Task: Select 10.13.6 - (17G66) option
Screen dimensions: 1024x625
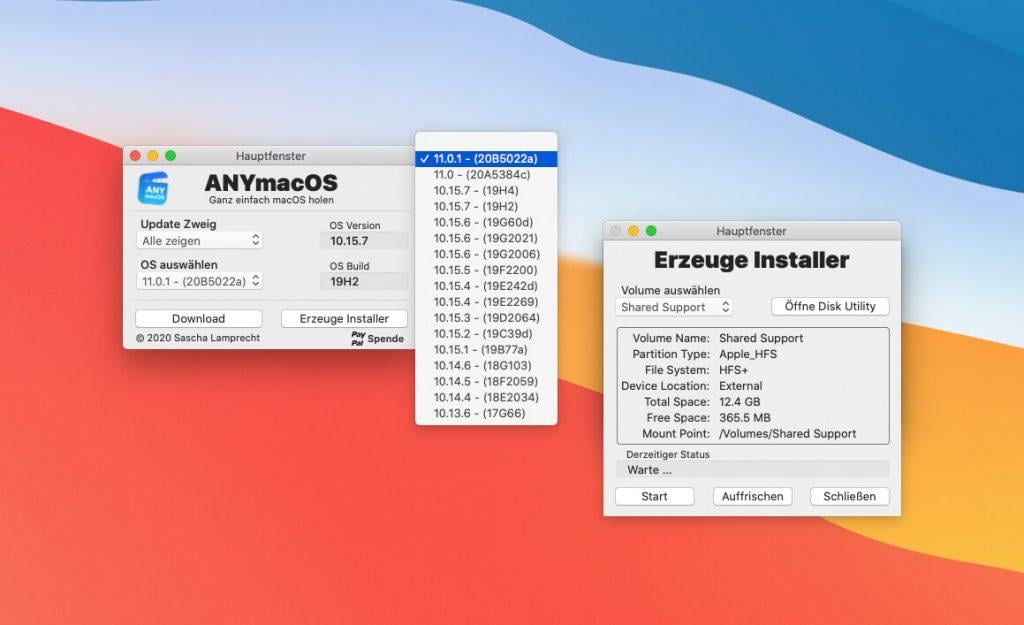Action: pos(486,413)
